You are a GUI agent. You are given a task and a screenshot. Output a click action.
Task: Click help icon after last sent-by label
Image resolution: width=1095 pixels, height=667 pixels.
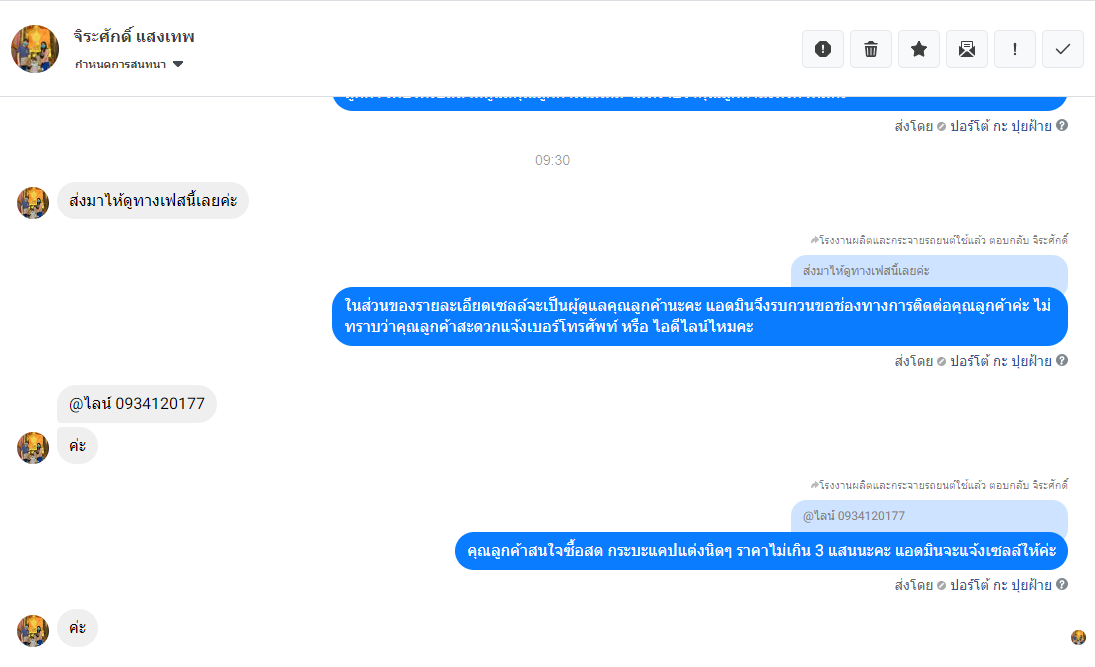(x=1062, y=585)
